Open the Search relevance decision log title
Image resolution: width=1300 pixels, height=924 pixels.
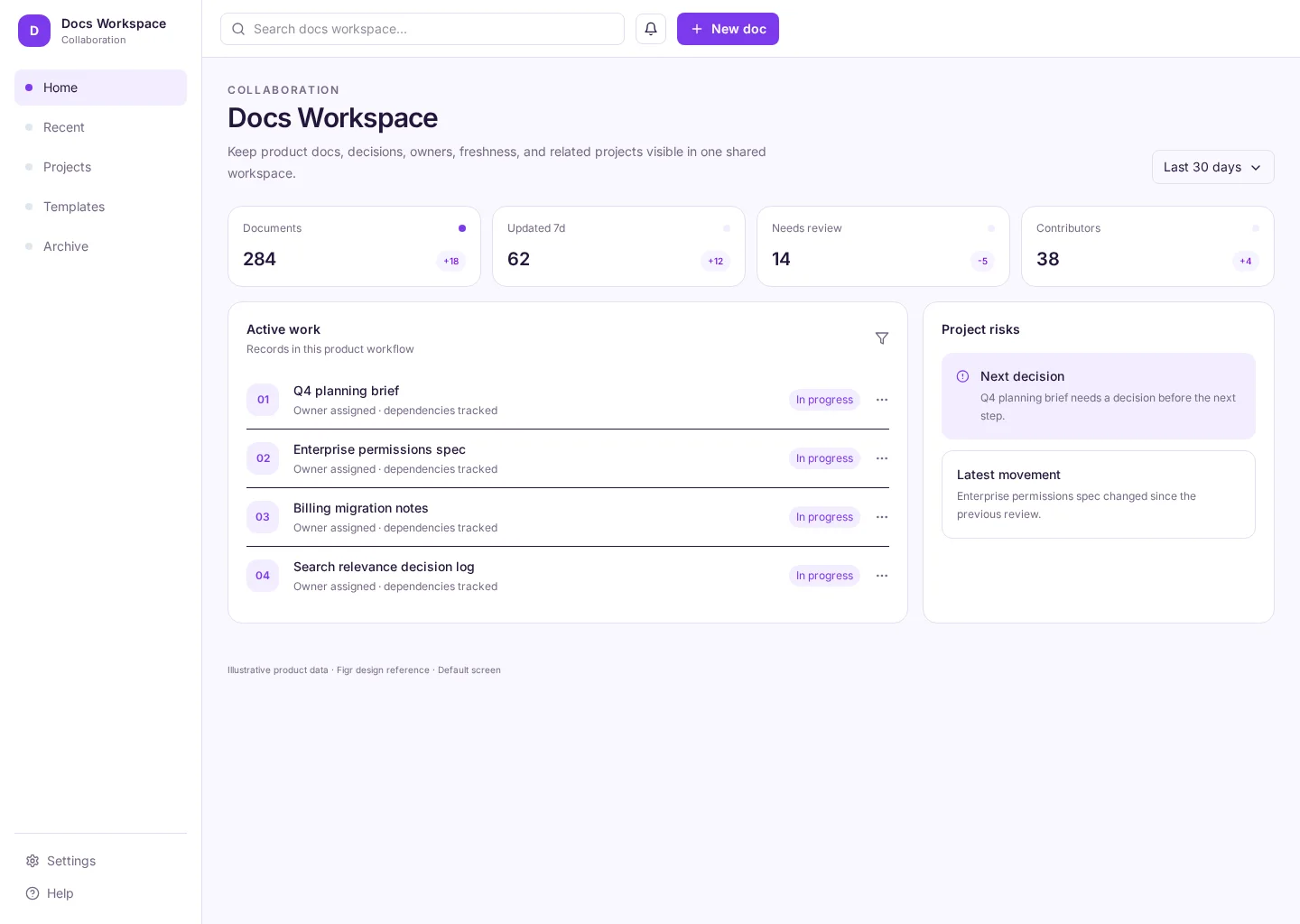[384, 567]
